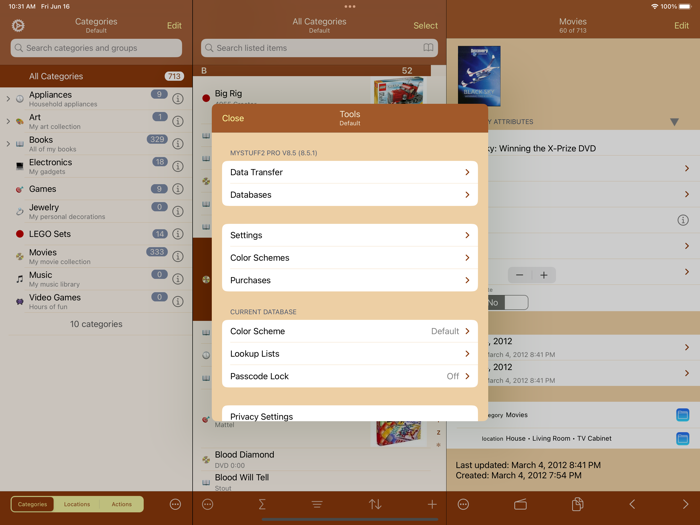Tap the barcode book icon in search field
The height and width of the screenshot is (525, 700).
click(428, 48)
